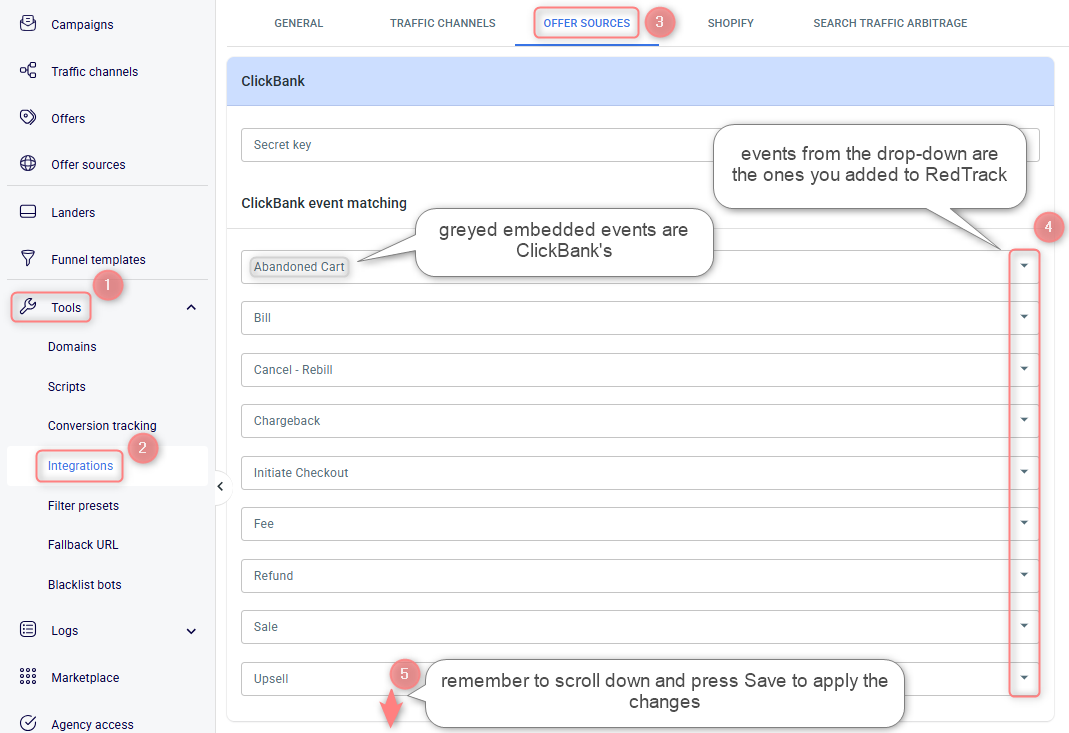Click the Abandoned Cart chip
Screen dimensions: 1069x733
point(299,267)
